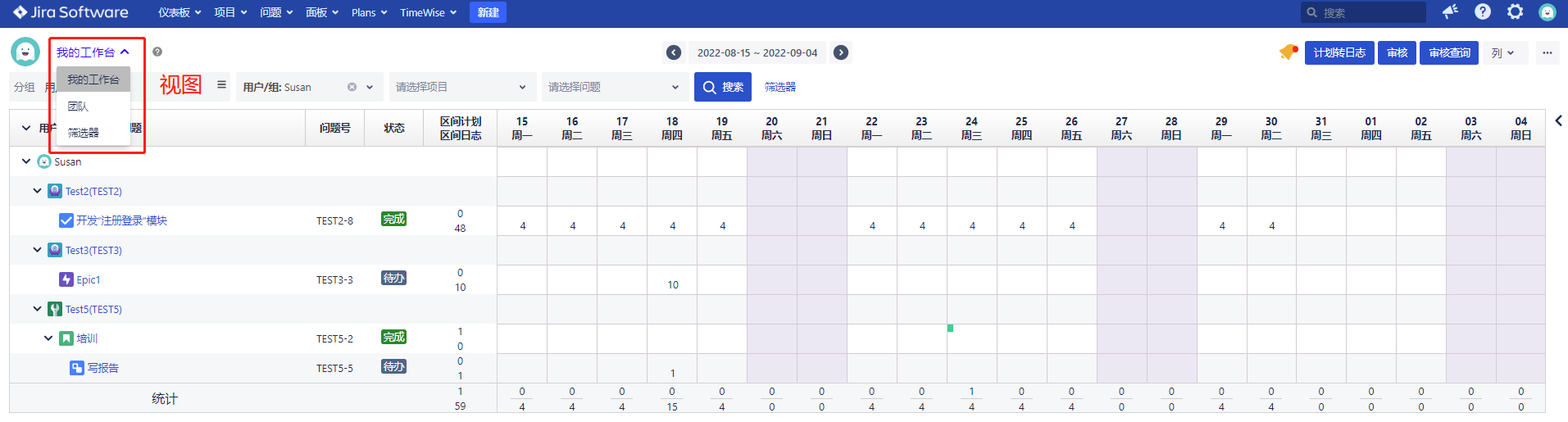Screen dimensions: 1568x422
Task: Click the user avatar in top bar
Action: click(1548, 12)
